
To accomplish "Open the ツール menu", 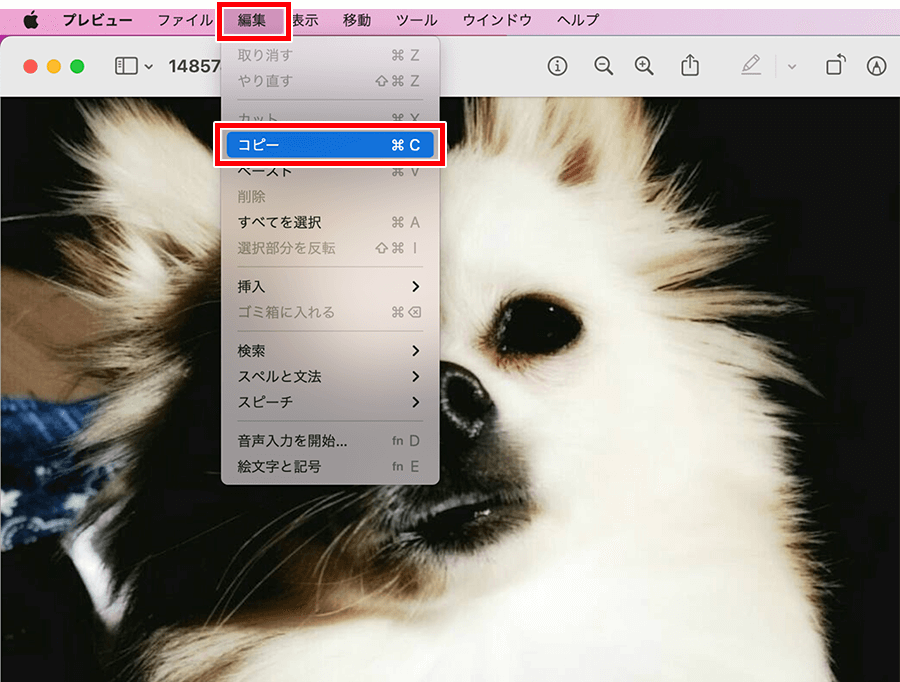I will coord(417,20).
